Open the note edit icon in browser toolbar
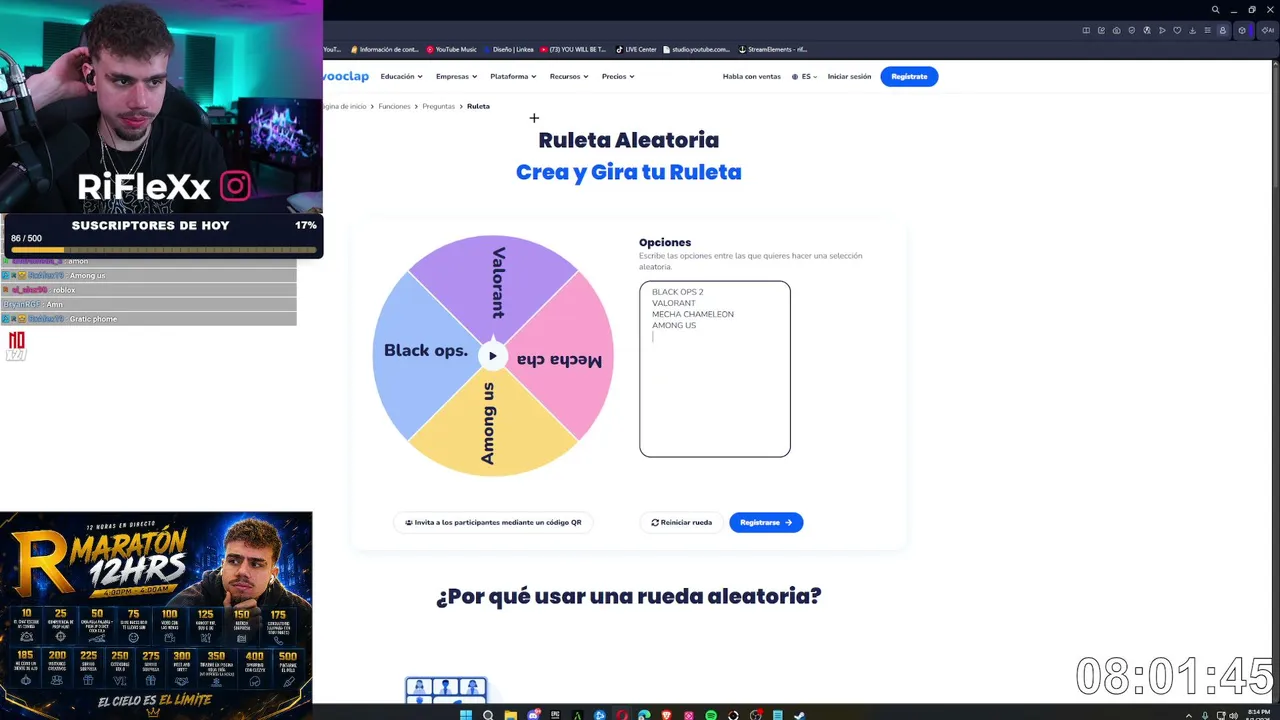This screenshot has width=1280, height=720. pos(1101,31)
